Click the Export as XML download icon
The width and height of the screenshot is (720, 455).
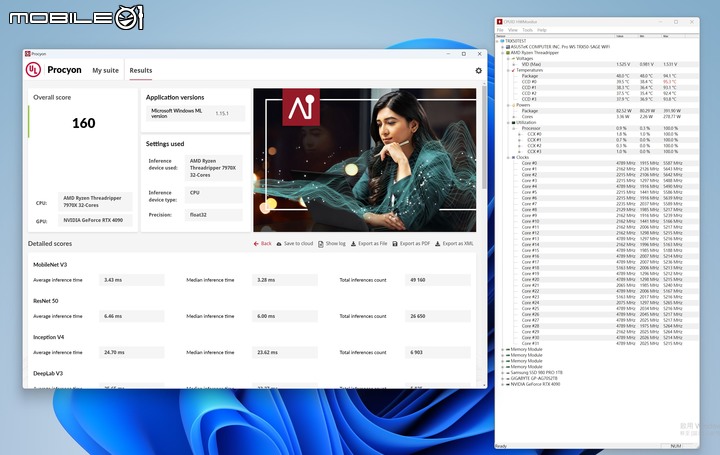coord(438,244)
